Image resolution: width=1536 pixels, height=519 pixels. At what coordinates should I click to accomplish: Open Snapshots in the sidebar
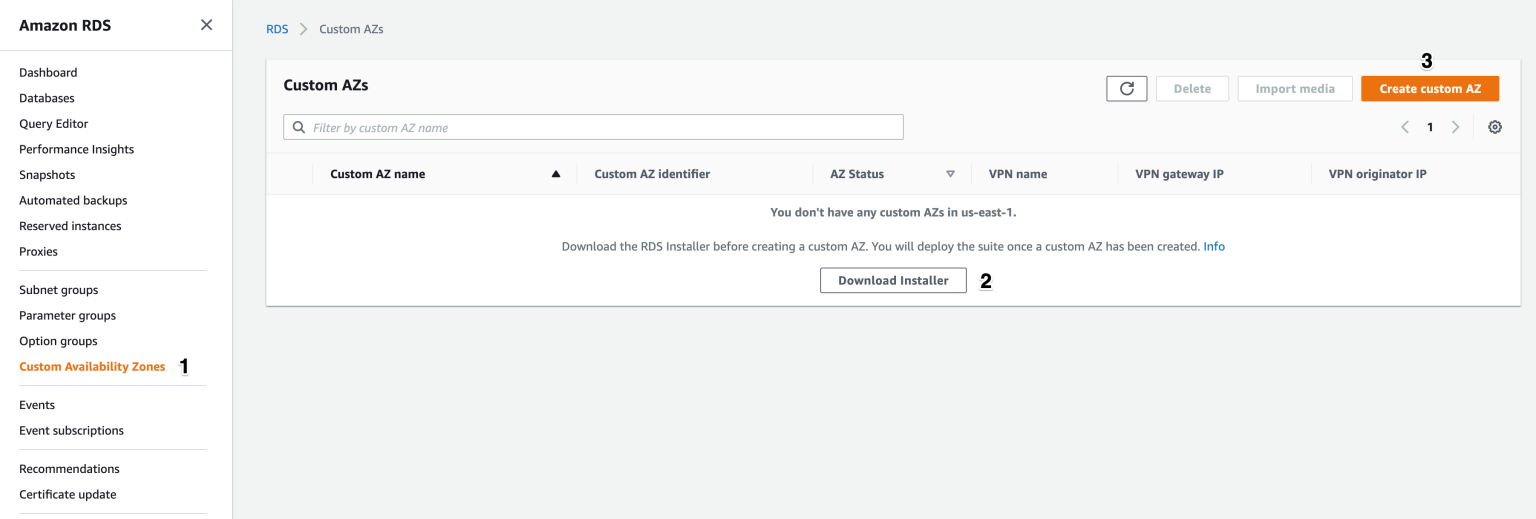point(47,175)
